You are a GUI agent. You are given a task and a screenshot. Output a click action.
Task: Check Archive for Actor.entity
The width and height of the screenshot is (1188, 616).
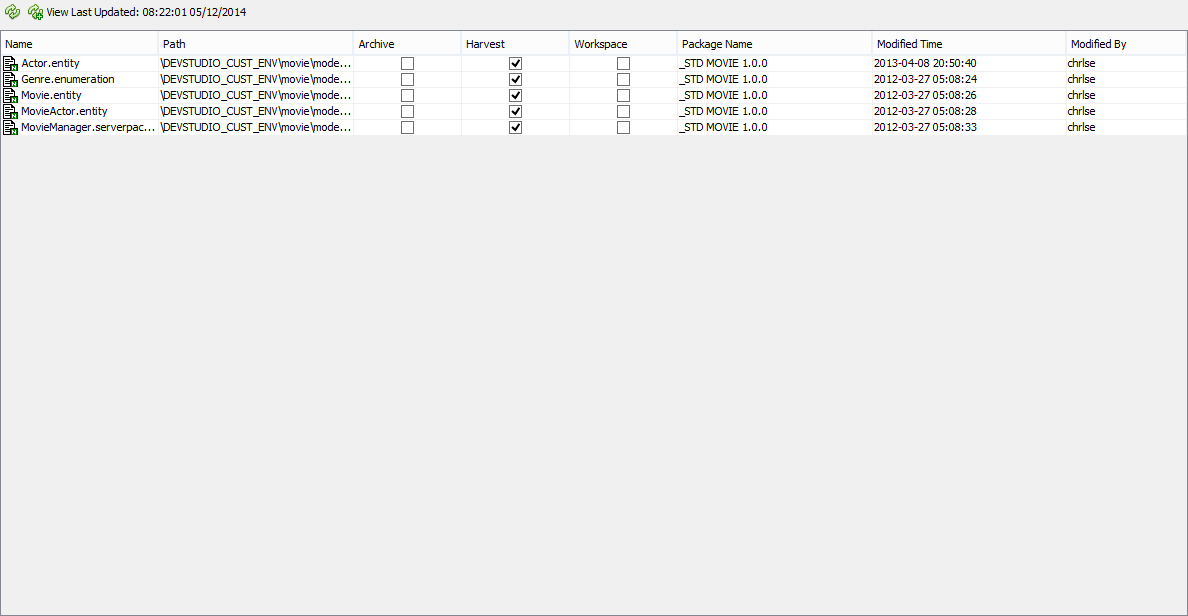[x=408, y=64]
